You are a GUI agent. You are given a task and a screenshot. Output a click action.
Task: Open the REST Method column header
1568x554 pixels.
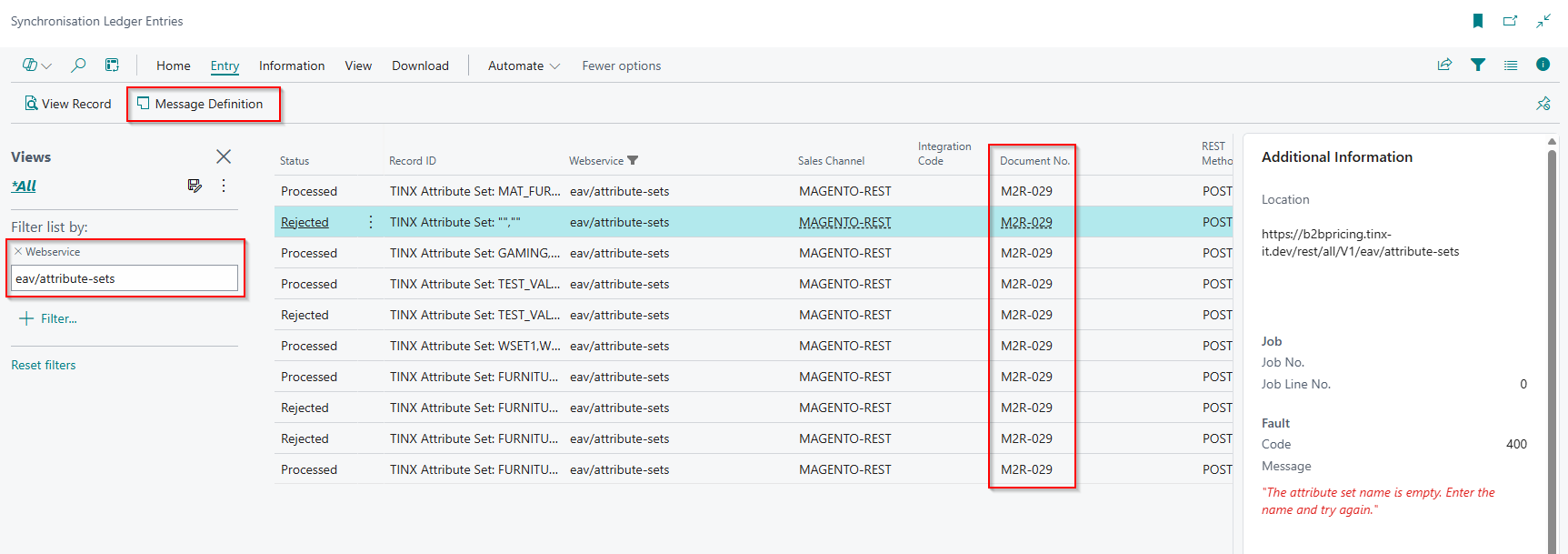tap(1216, 154)
